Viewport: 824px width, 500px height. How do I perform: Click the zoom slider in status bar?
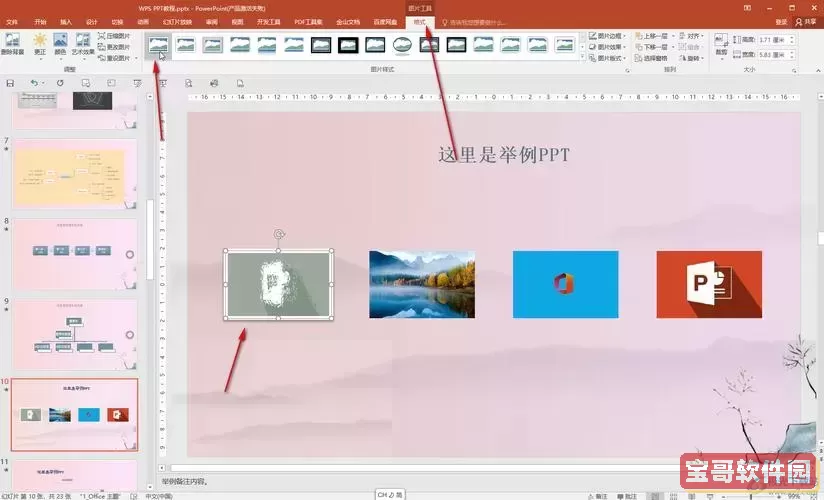coord(750,496)
